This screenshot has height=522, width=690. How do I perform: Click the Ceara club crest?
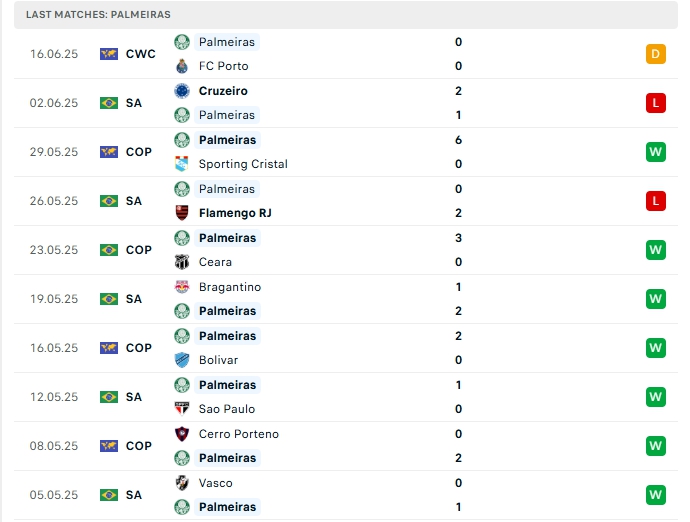click(181, 262)
